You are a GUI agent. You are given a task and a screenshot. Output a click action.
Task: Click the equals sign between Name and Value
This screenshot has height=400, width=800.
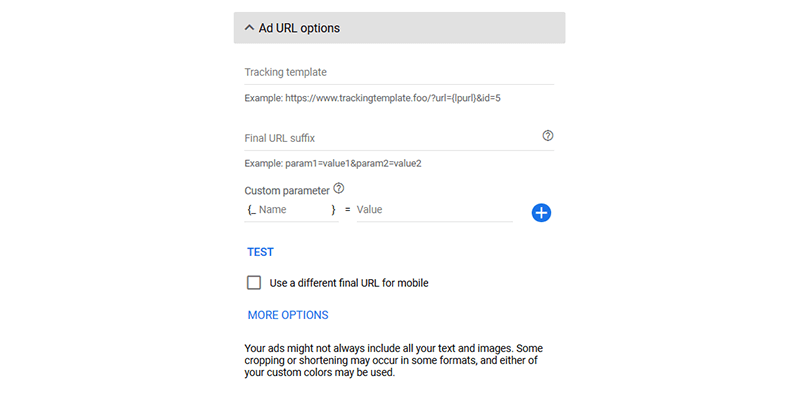[x=347, y=210]
